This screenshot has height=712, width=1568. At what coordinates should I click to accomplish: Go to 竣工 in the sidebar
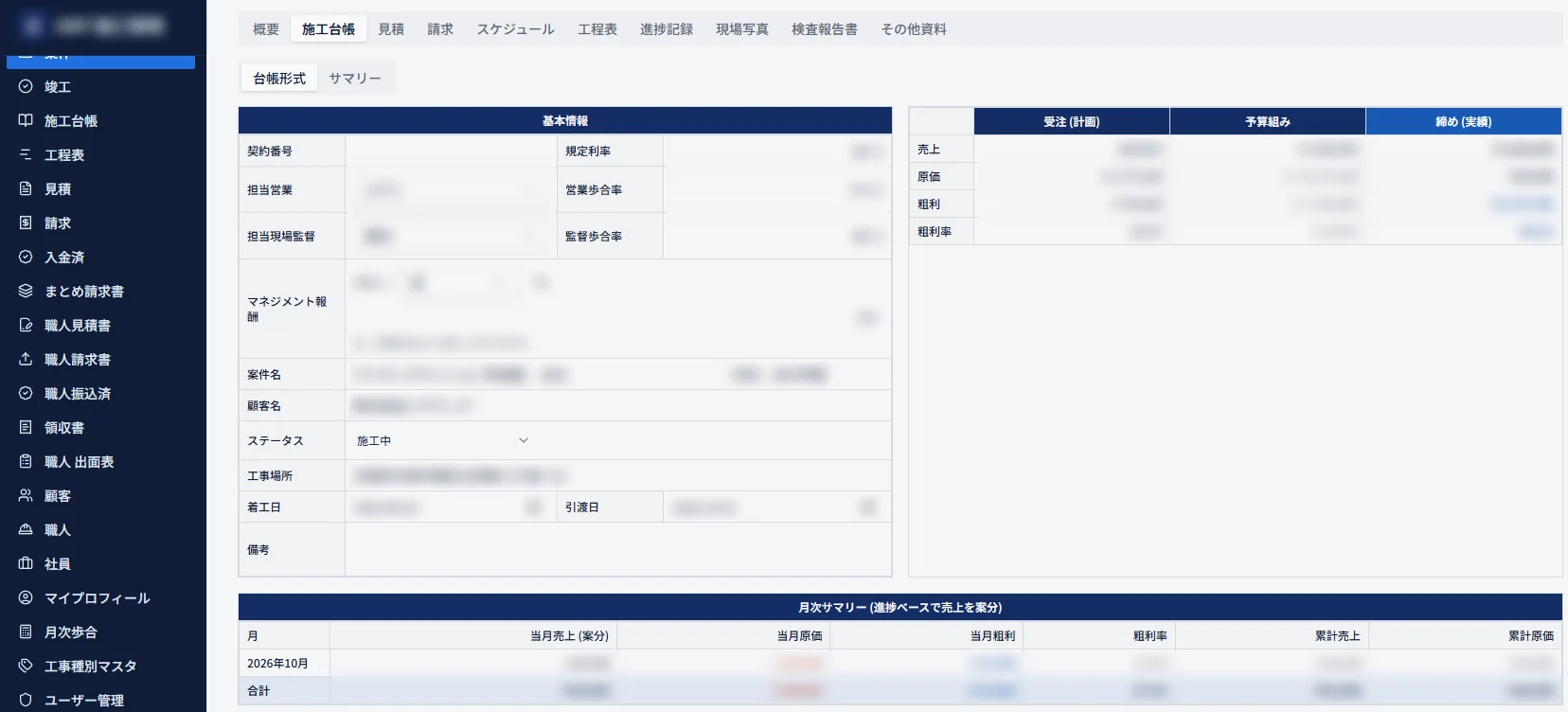tap(102, 86)
